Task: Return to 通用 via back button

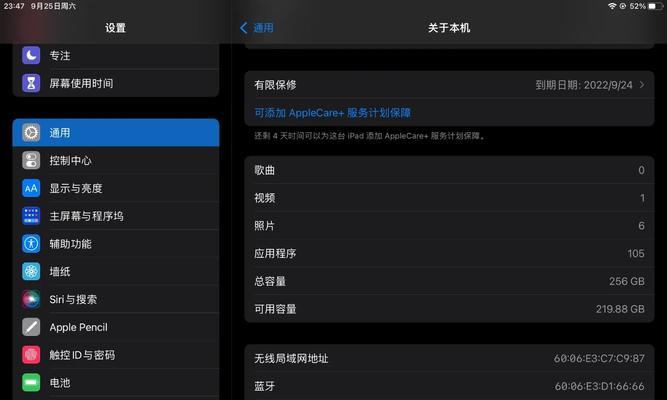Action: (x=257, y=28)
